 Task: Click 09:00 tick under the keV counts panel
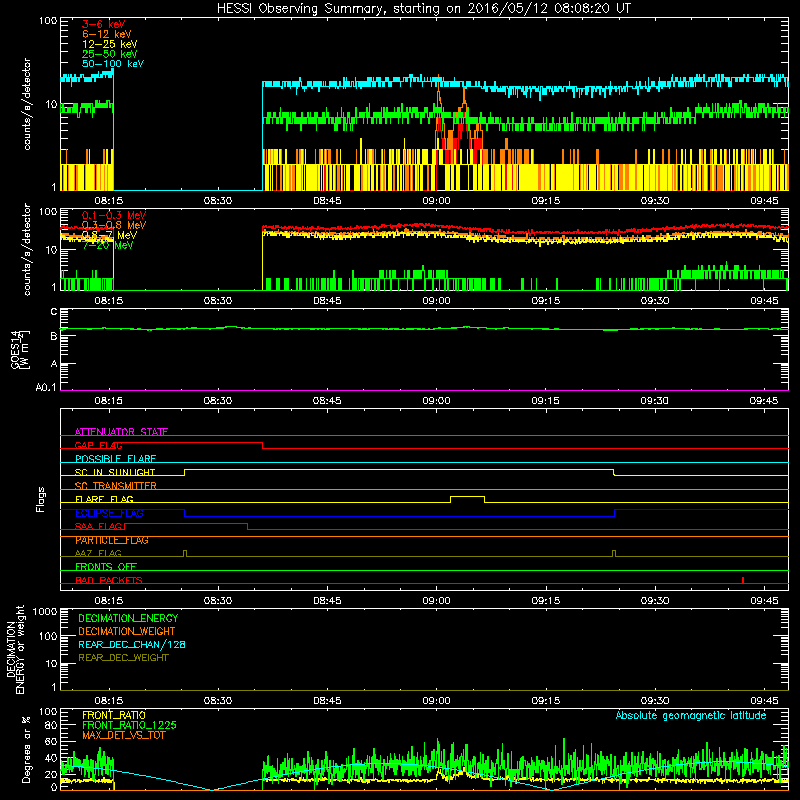tap(436, 201)
